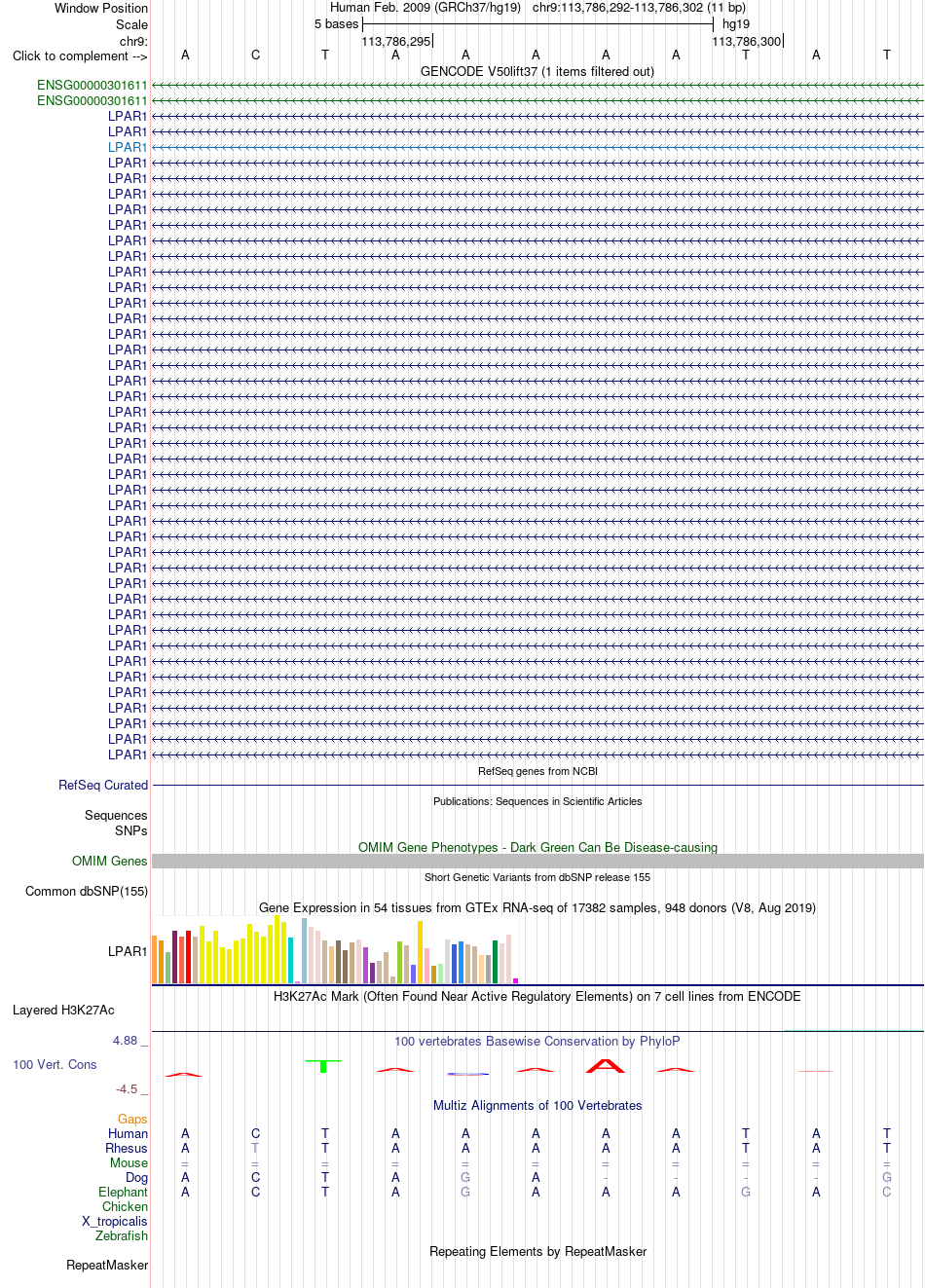
Task: Click 'Click to complement -->' to complement bases
Action: pyautogui.click(x=80, y=55)
